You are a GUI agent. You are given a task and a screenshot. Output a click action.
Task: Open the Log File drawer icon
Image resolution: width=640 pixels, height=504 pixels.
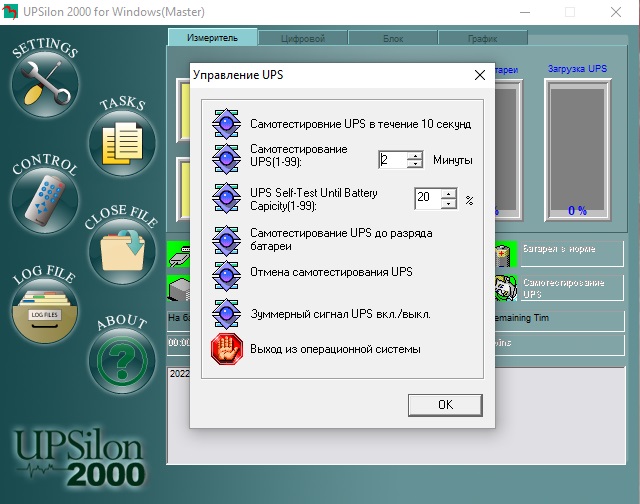45,311
